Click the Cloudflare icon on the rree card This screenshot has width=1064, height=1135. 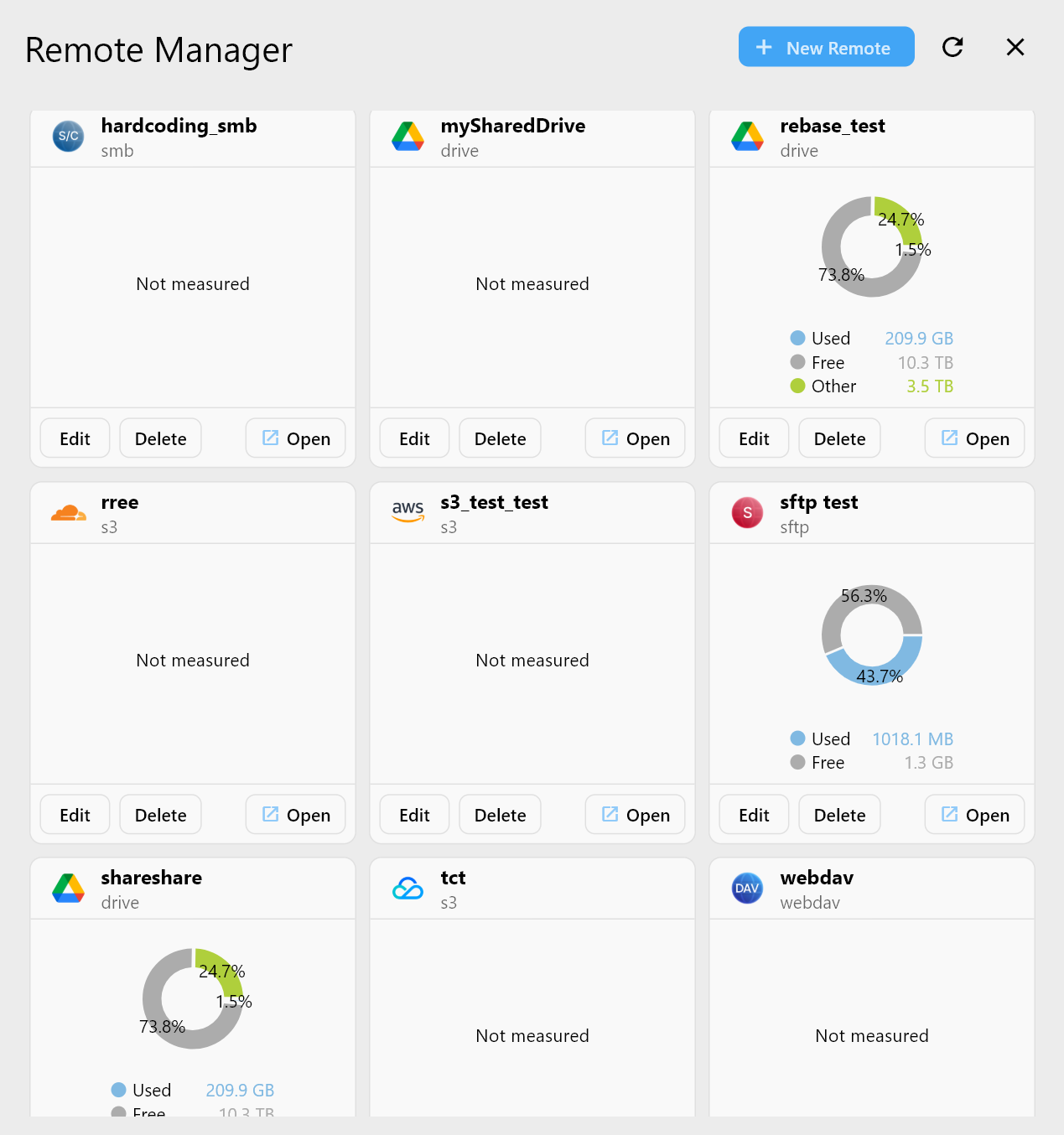tap(68, 512)
